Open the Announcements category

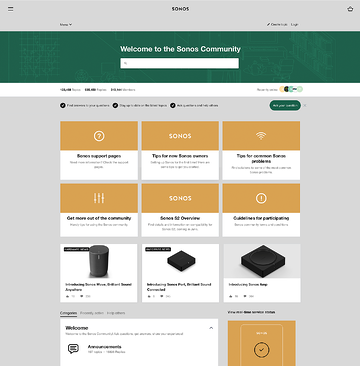pos(105,347)
